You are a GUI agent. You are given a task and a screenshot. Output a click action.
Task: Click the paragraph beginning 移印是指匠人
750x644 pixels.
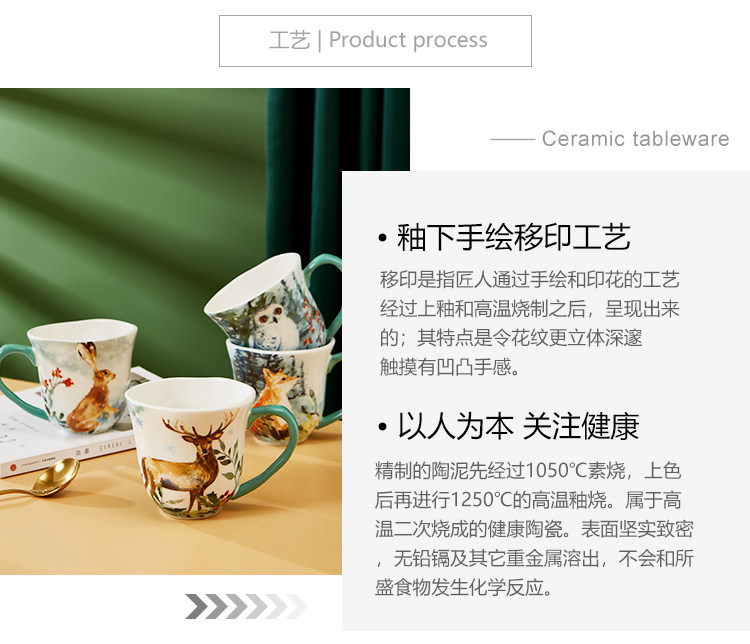[529, 323]
